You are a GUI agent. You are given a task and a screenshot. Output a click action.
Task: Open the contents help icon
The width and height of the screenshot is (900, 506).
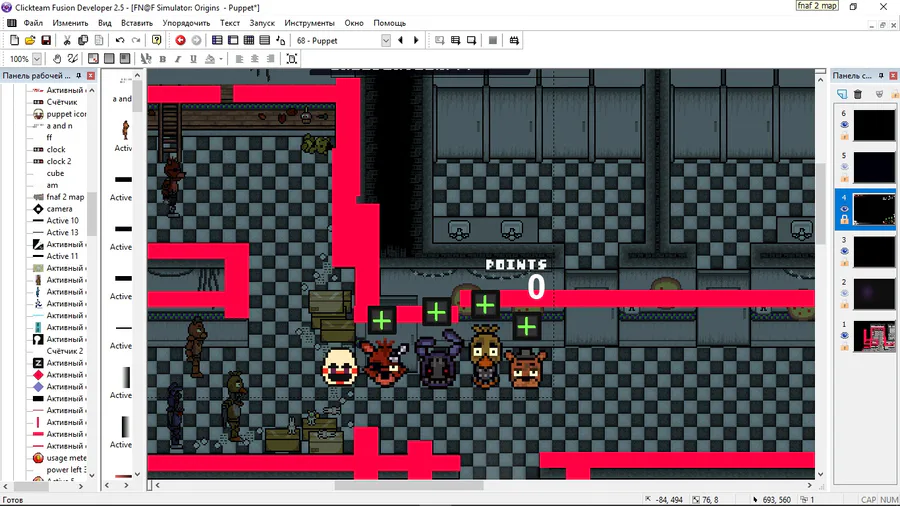coord(156,40)
